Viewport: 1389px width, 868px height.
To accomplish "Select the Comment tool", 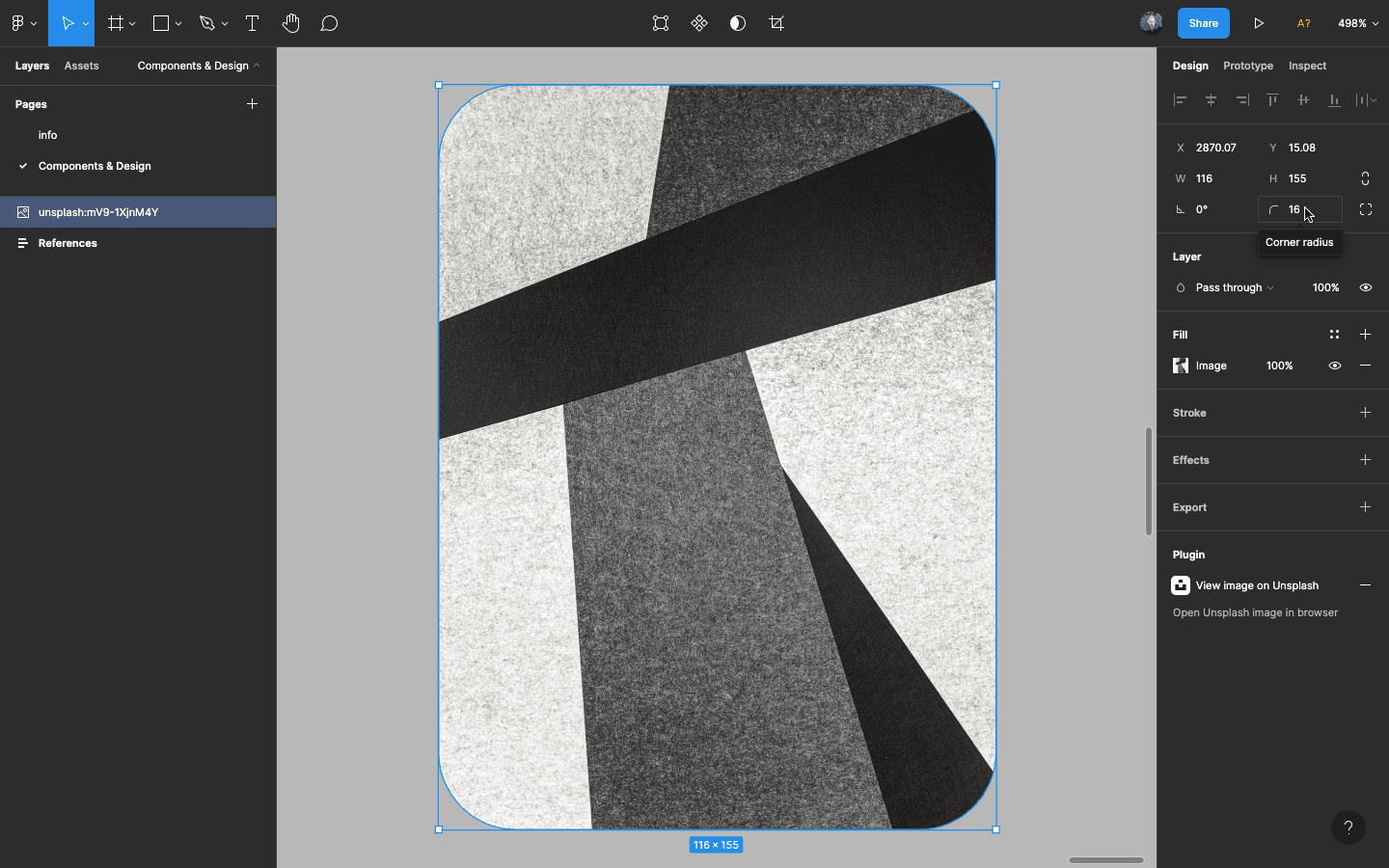I will click(329, 23).
